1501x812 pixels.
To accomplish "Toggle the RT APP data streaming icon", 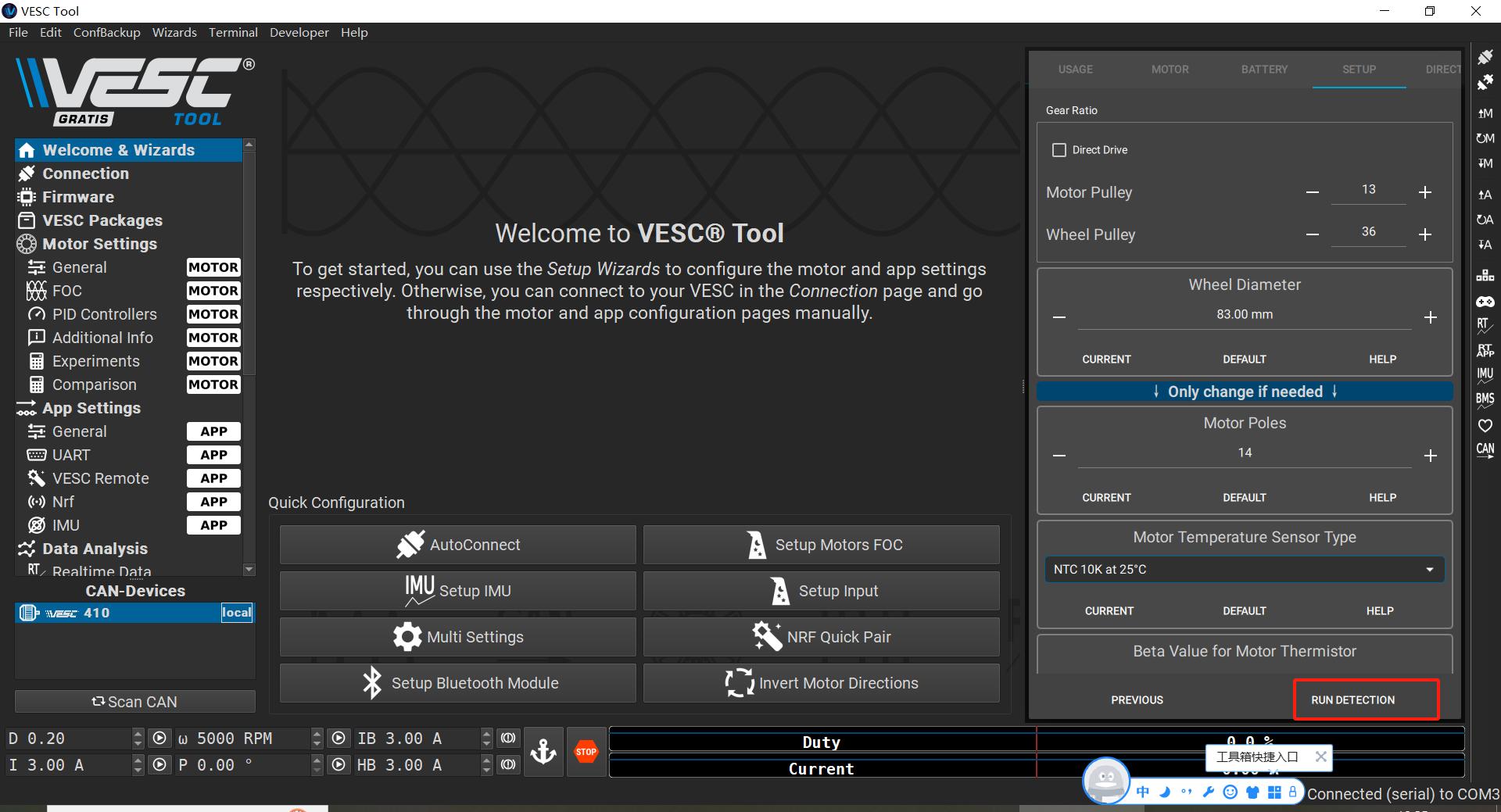I will coord(1485,351).
